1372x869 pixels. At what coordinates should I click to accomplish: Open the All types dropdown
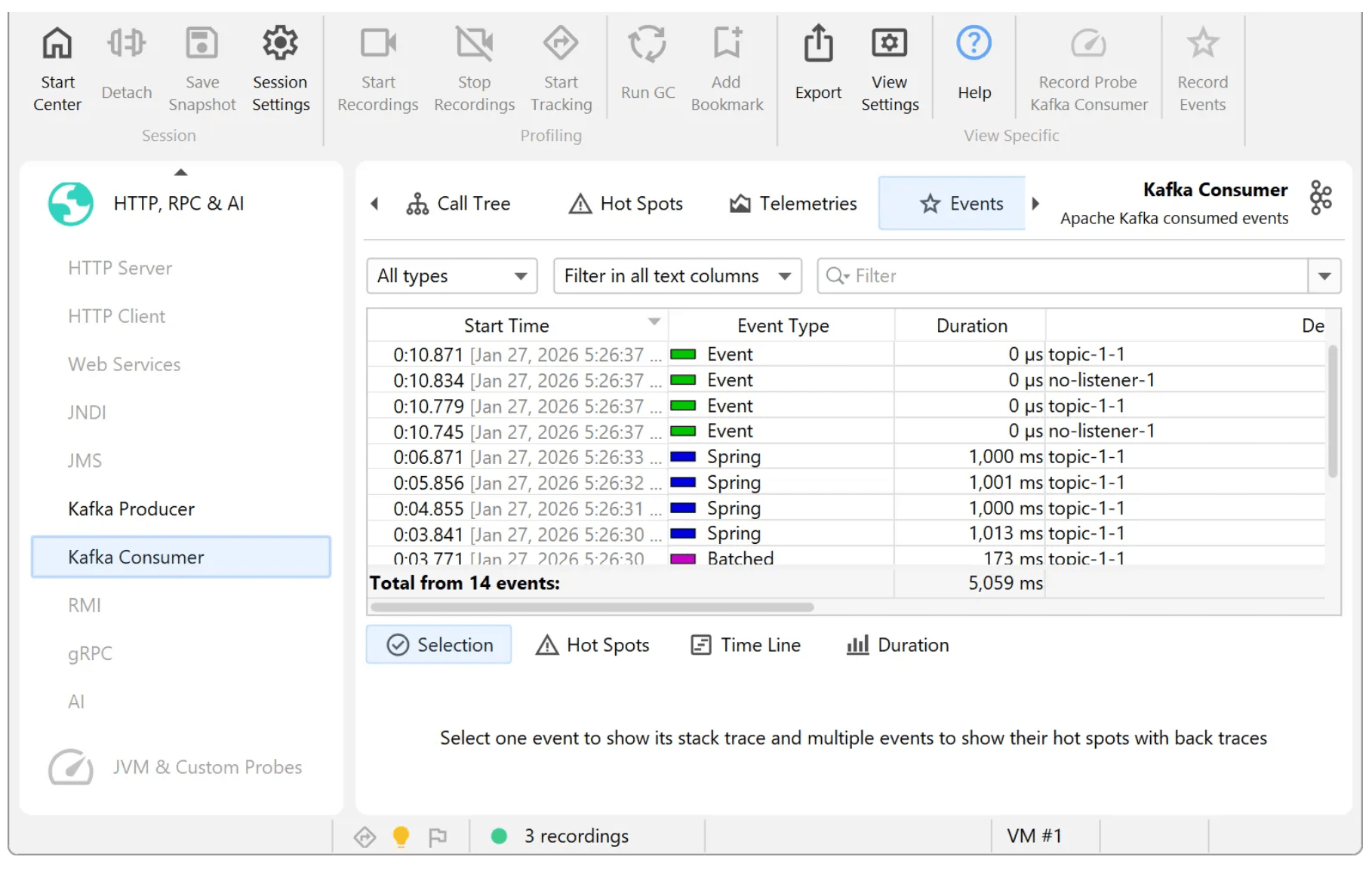pyautogui.click(x=452, y=276)
